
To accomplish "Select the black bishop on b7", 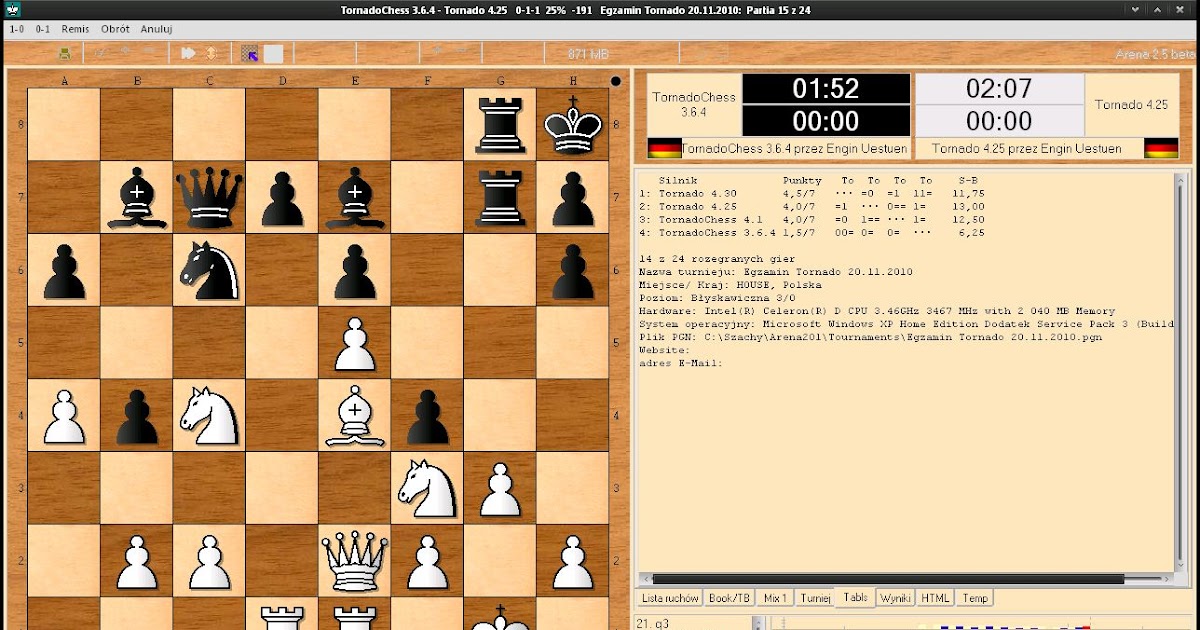I will tap(136, 197).
